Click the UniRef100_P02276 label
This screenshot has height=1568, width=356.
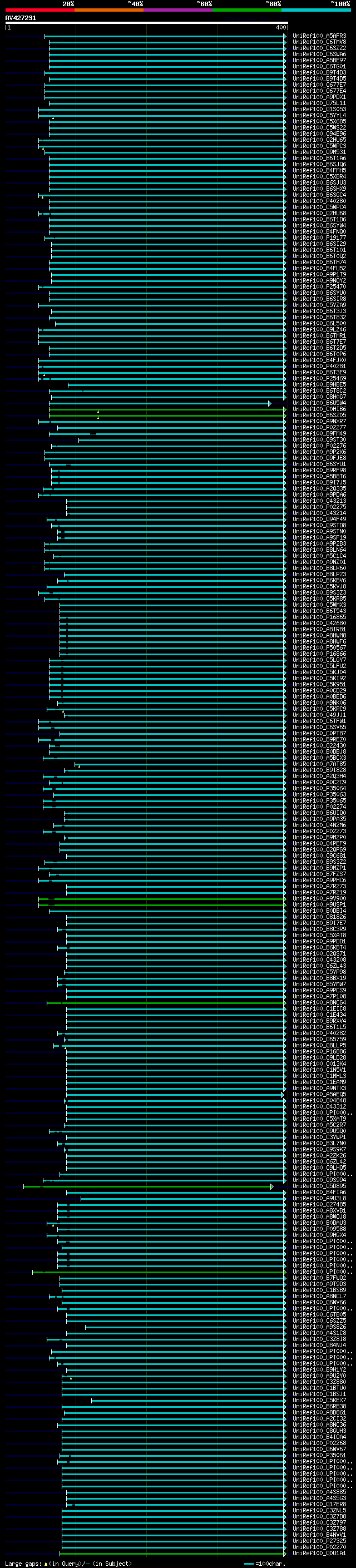tap(319, 446)
